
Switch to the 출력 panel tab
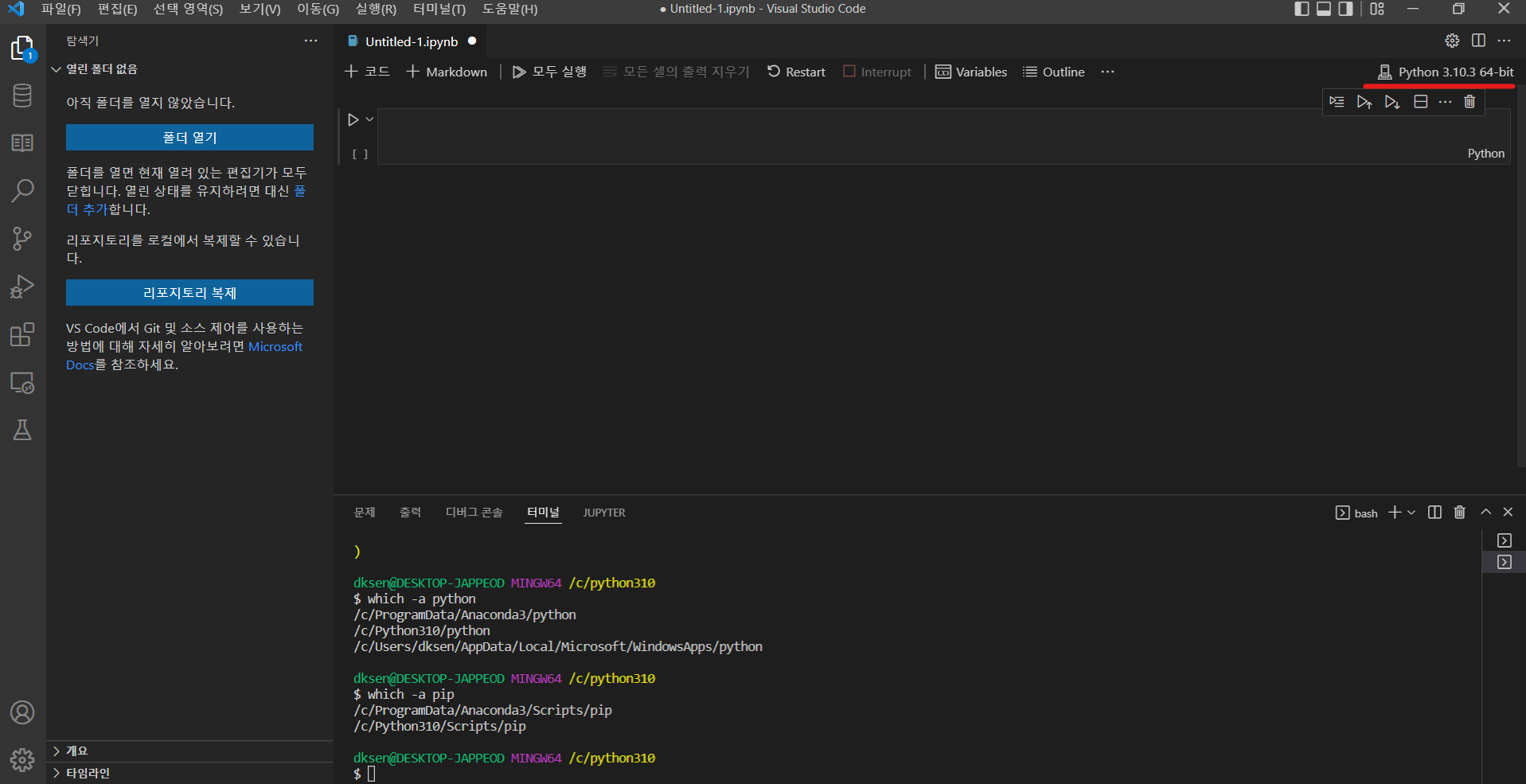click(410, 513)
